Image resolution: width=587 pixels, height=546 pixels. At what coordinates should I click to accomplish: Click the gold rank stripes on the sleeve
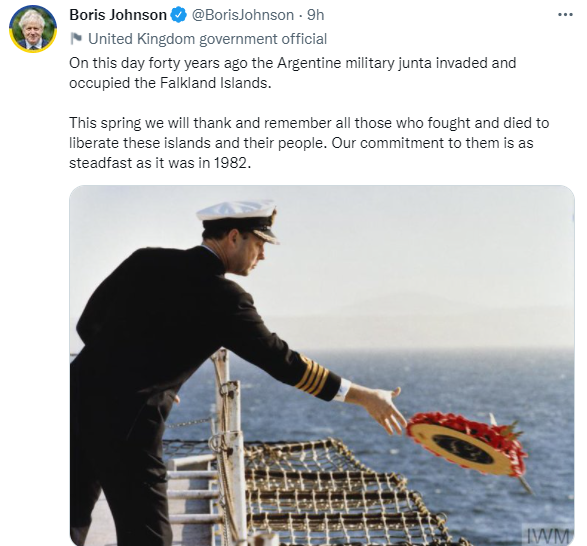312,375
